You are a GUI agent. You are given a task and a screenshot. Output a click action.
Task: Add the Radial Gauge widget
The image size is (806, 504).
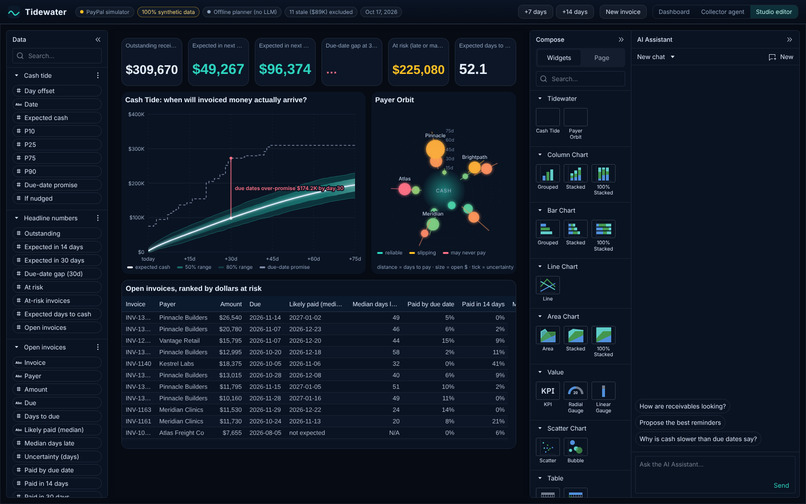(x=576, y=391)
